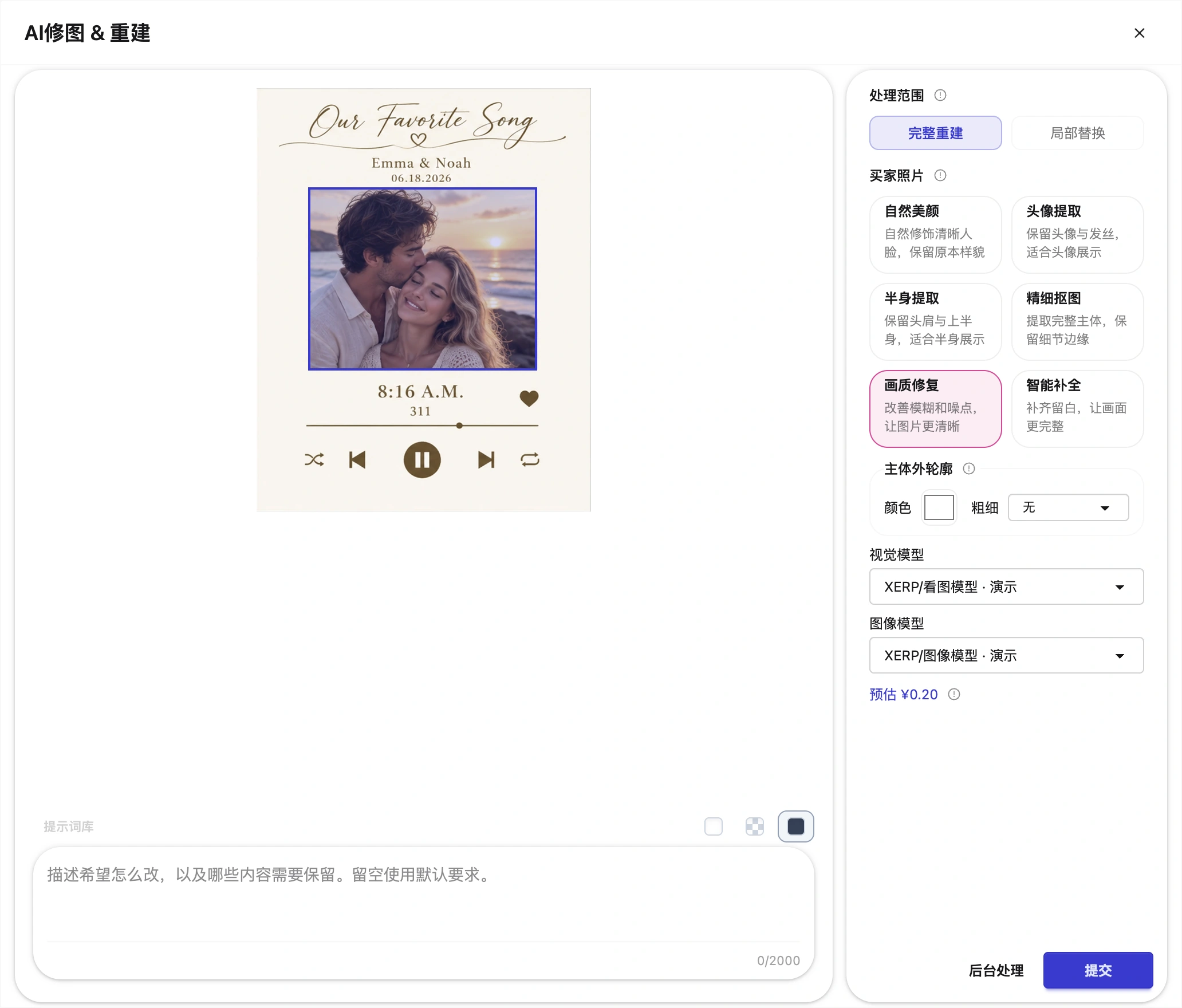Open outline 颜色 color picker swatch
Image resolution: width=1182 pixels, height=1008 pixels.
[939, 507]
